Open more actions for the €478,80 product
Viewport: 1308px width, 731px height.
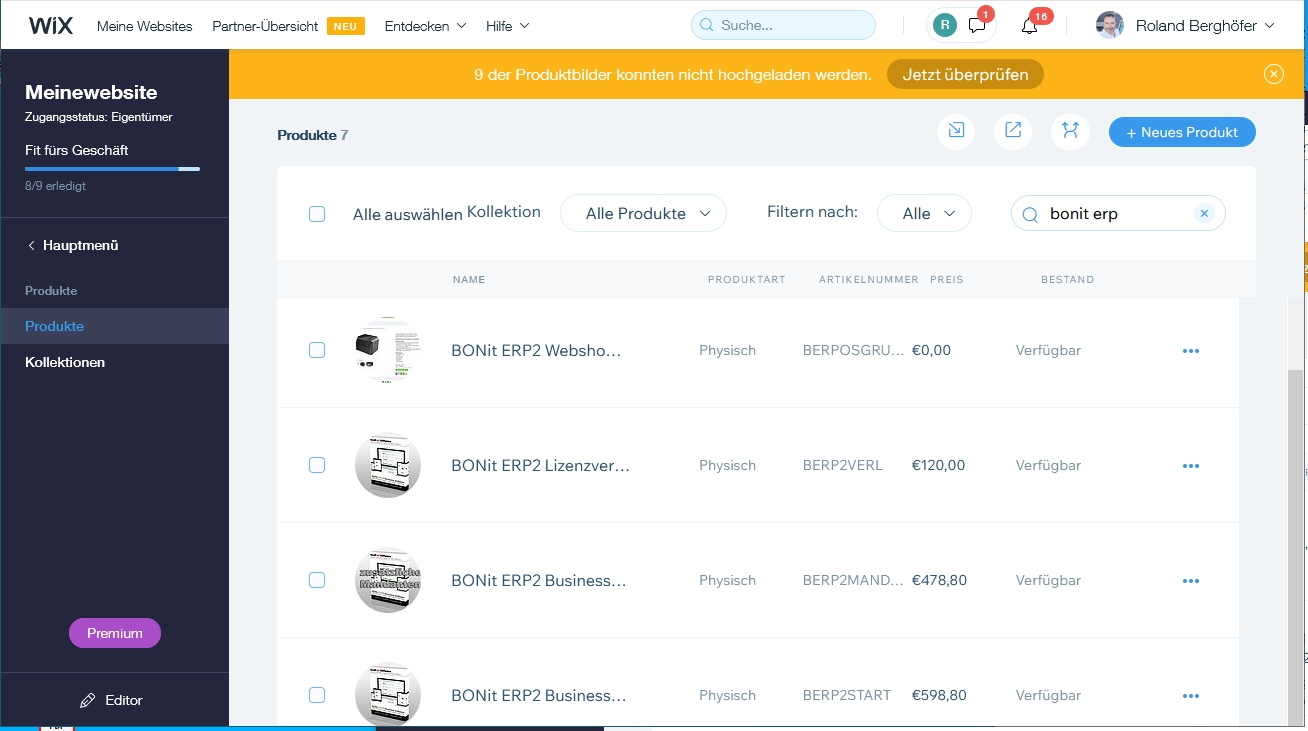(x=1190, y=581)
